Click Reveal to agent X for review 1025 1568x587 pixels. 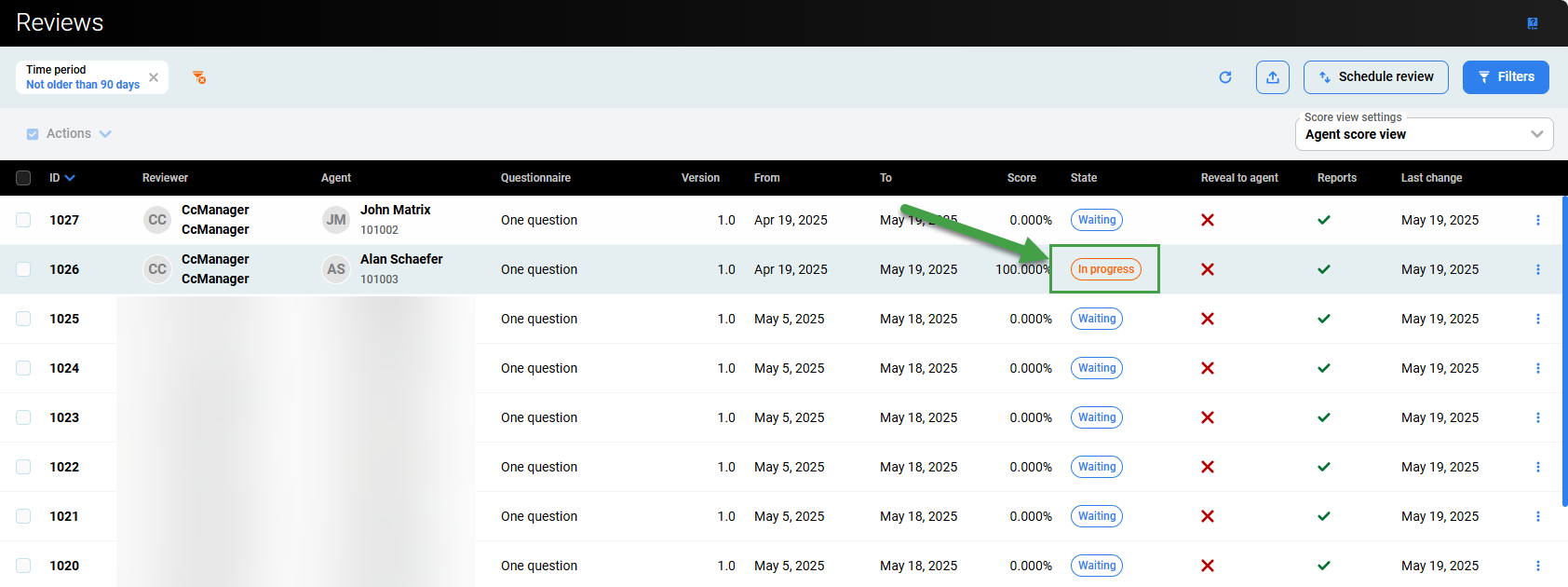1207,319
